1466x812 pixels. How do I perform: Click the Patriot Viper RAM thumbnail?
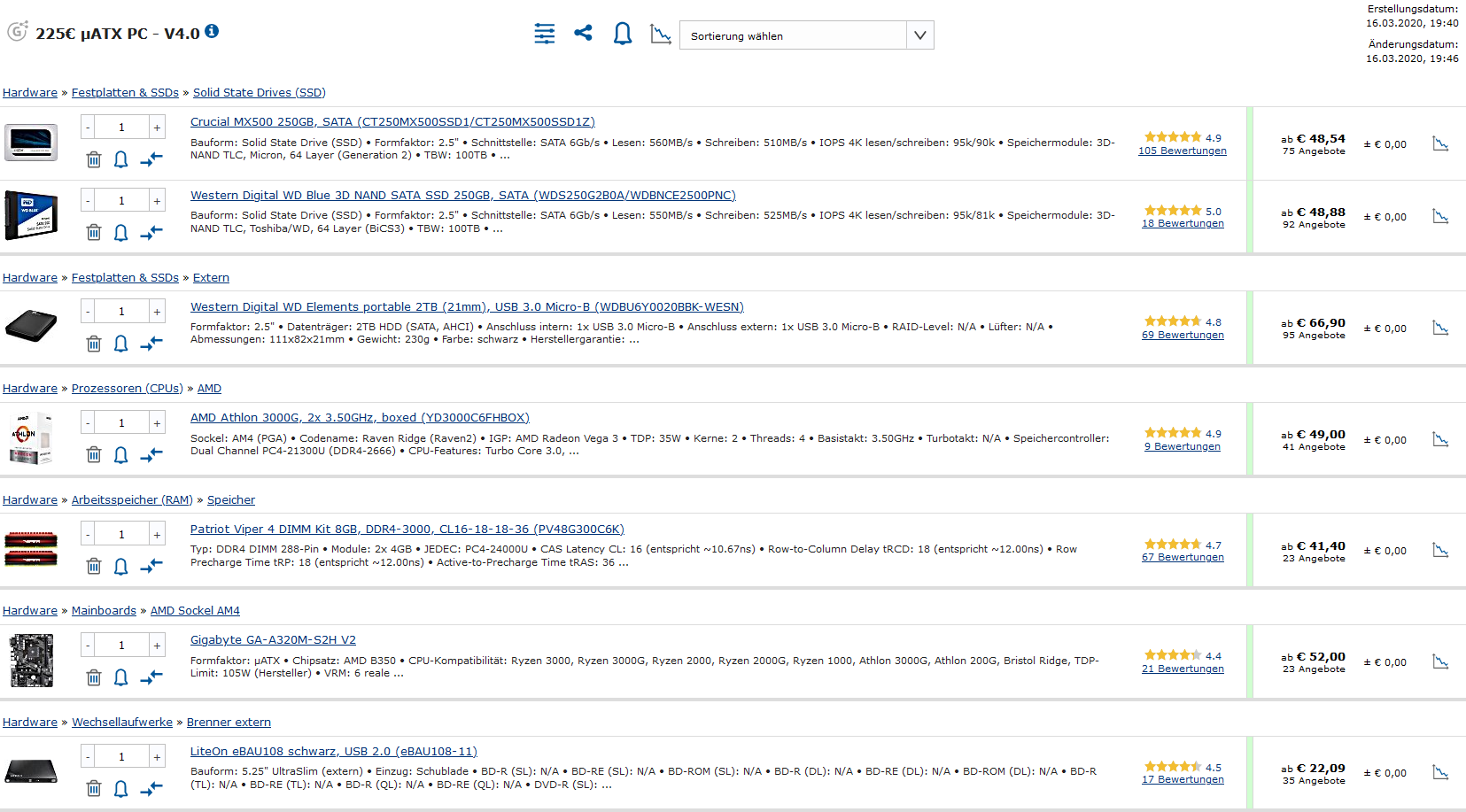pyautogui.click(x=31, y=549)
